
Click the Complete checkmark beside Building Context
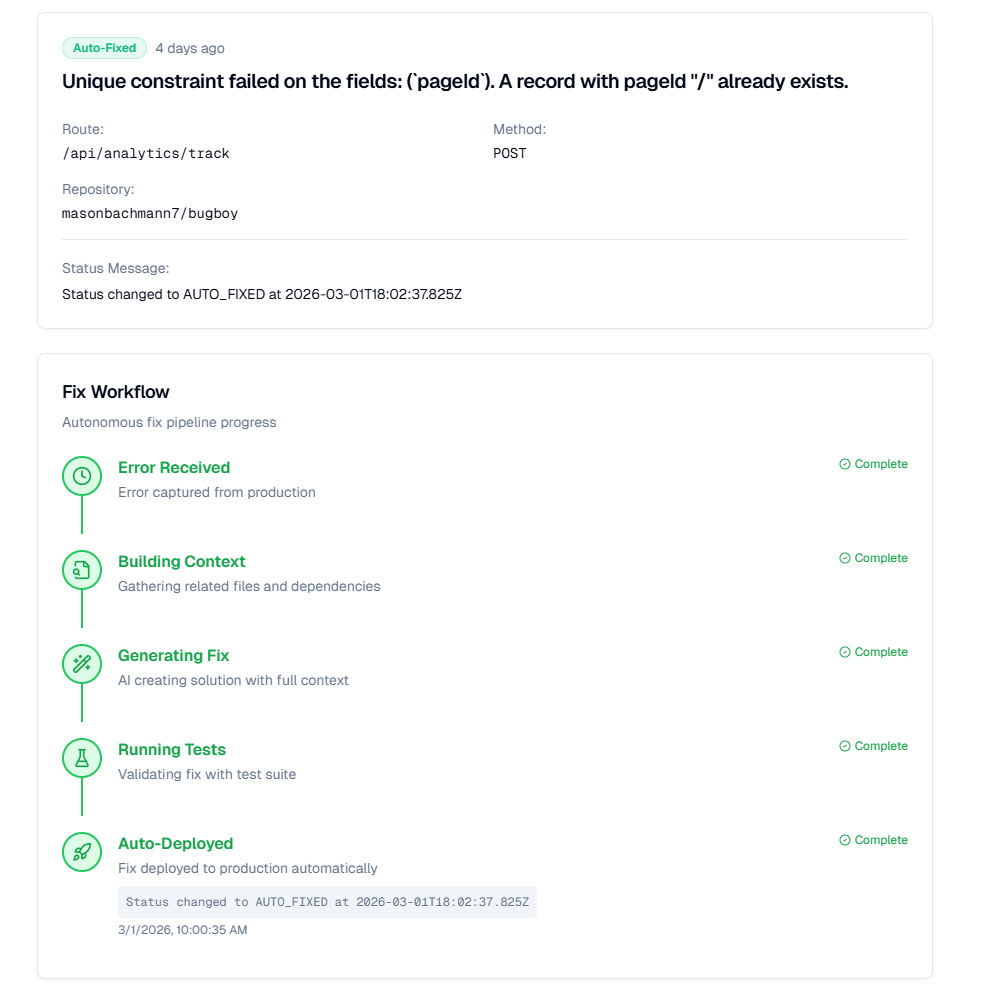(845, 558)
